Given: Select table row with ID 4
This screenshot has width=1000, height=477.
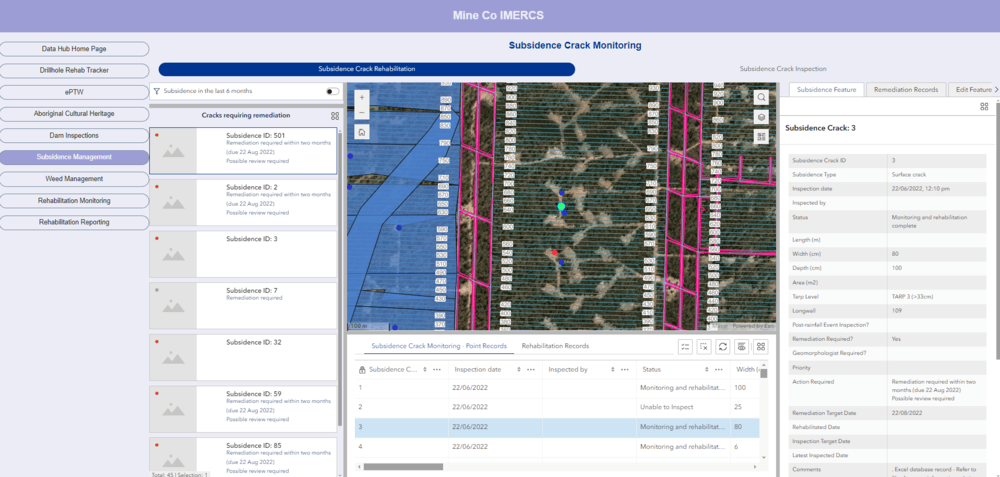Looking at the screenshot, I should click(557, 446).
